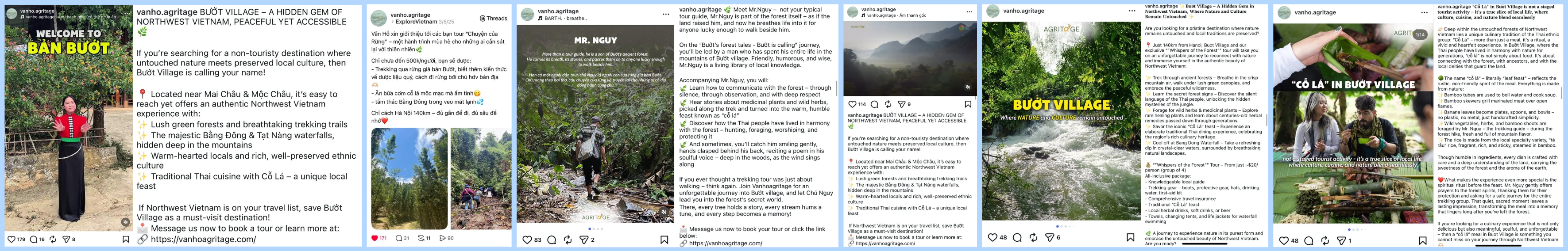Repost the misty mountain video post
This screenshot has height=251, width=1568.
[888, 104]
